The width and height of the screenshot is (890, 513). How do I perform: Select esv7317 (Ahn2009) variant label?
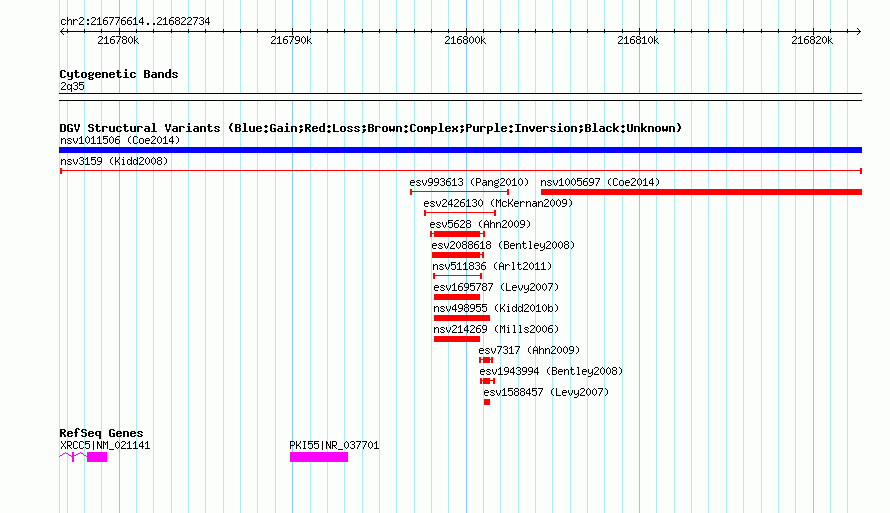529,350
